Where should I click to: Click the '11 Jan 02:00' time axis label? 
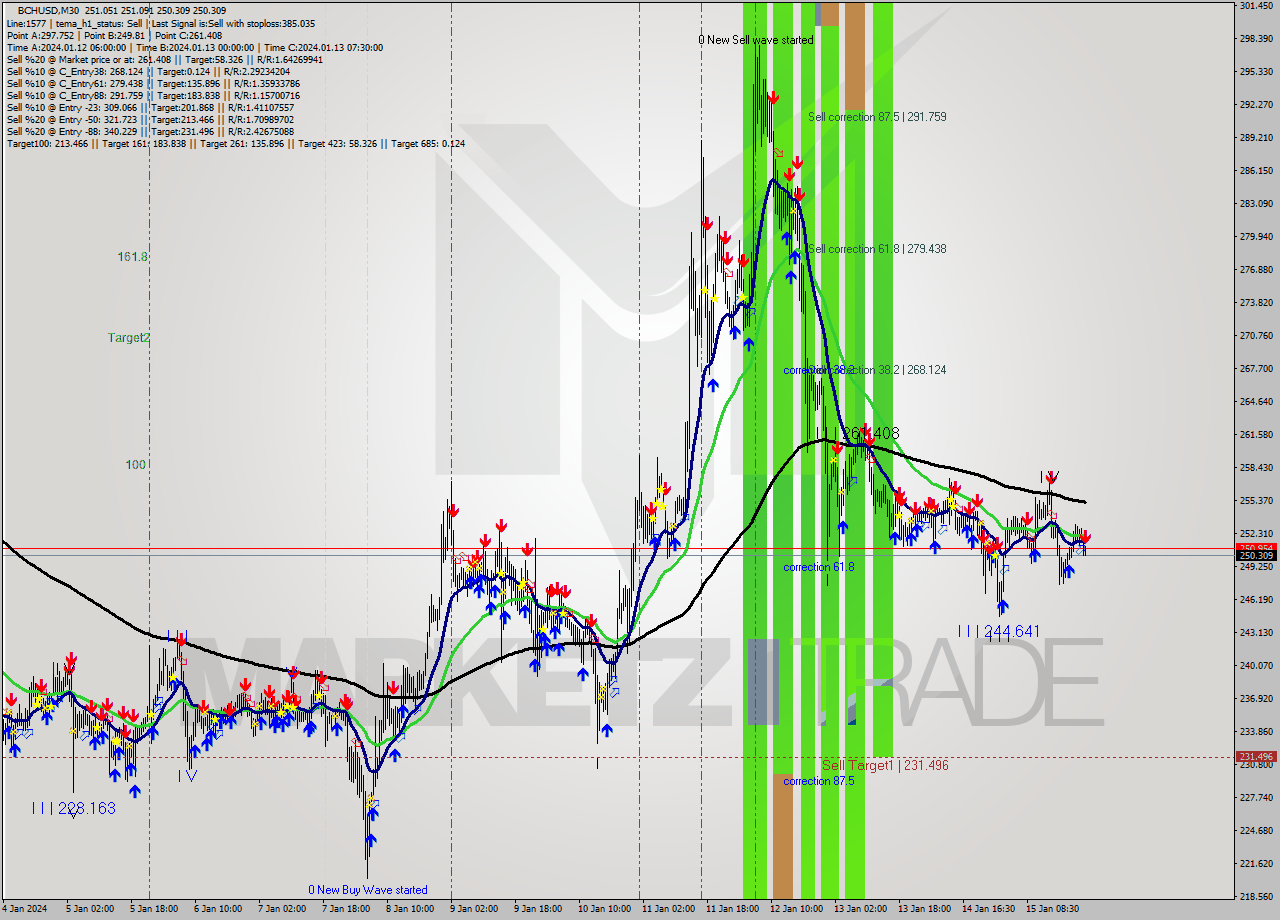click(x=668, y=909)
